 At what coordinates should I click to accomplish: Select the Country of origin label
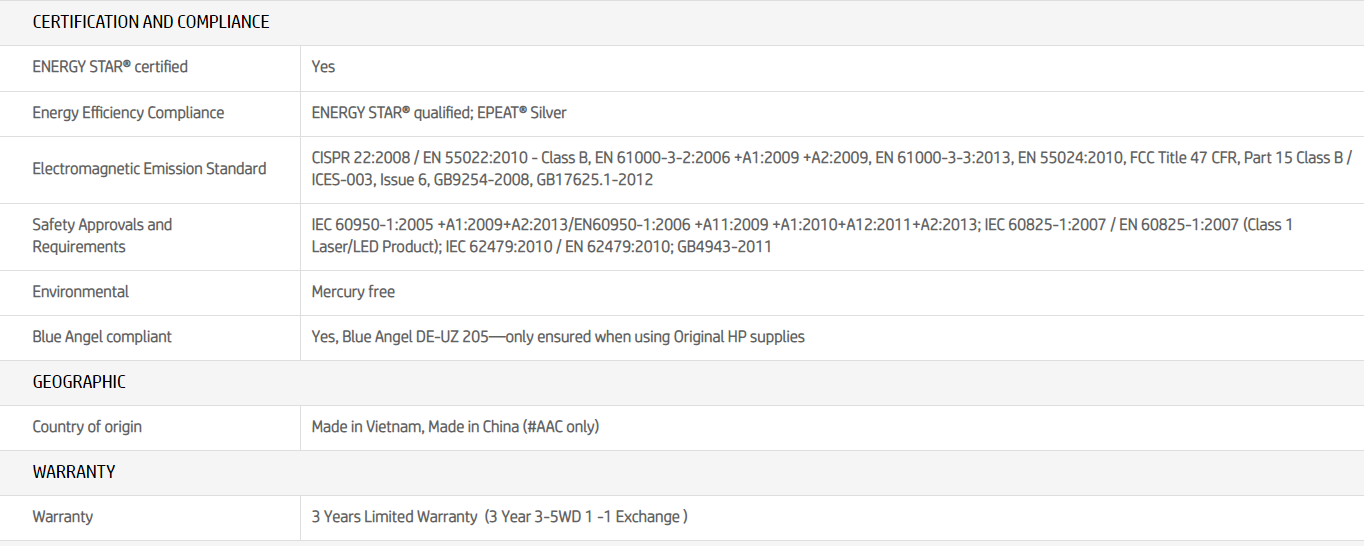pos(87,427)
